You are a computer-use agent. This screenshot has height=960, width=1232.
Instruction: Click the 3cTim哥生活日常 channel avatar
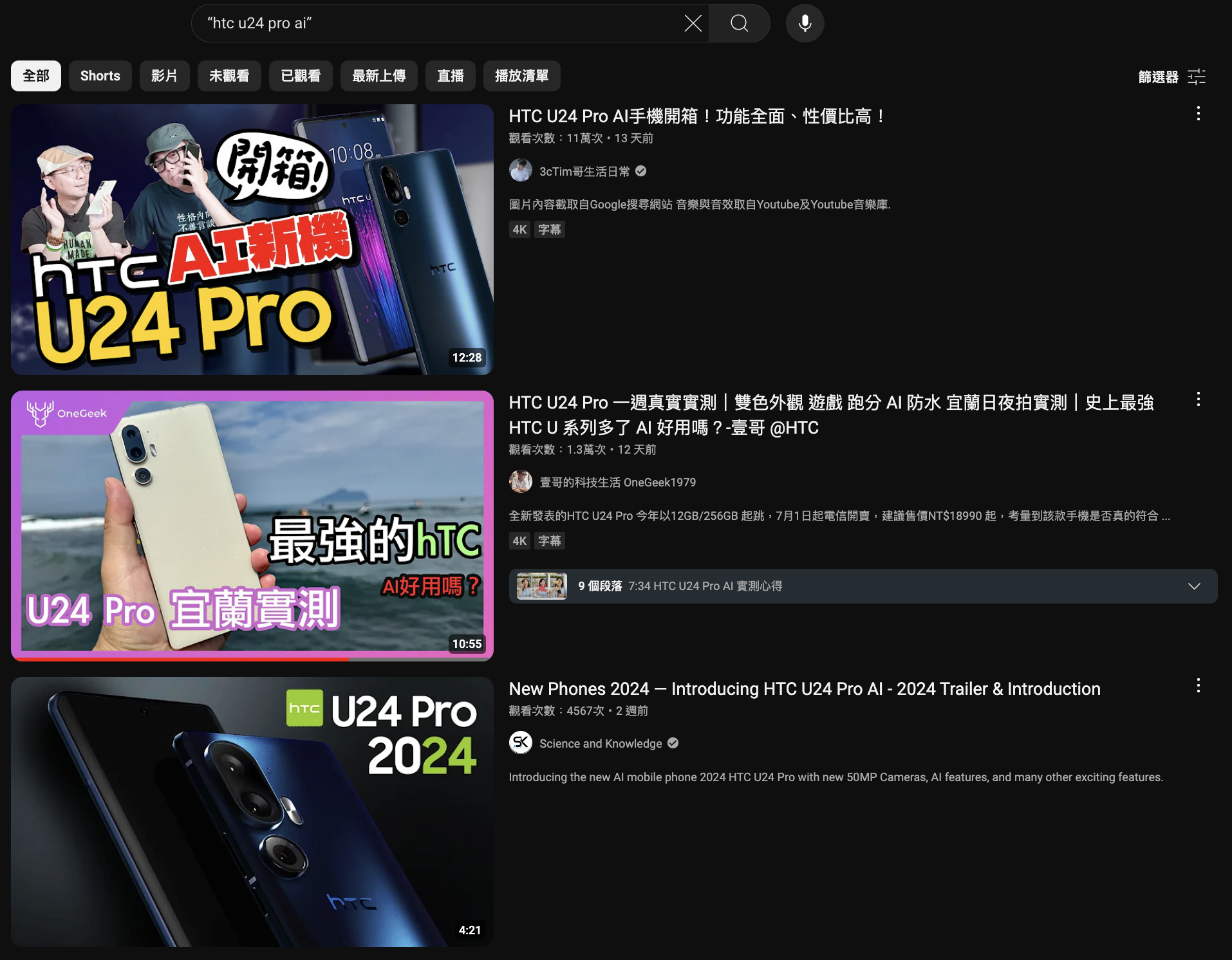click(x=520, y=171)
